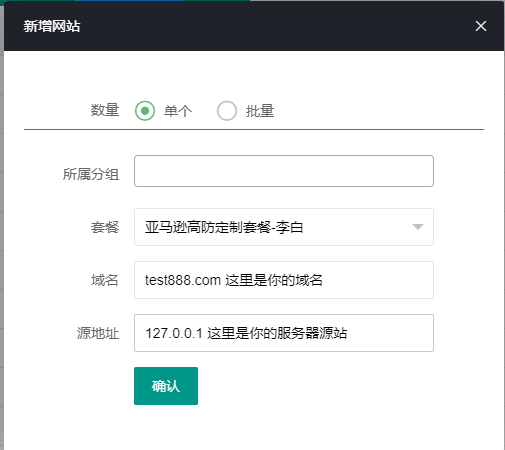Click the 所属分组 field label
This screenshot has height=450, width=505.
point(91,174)
